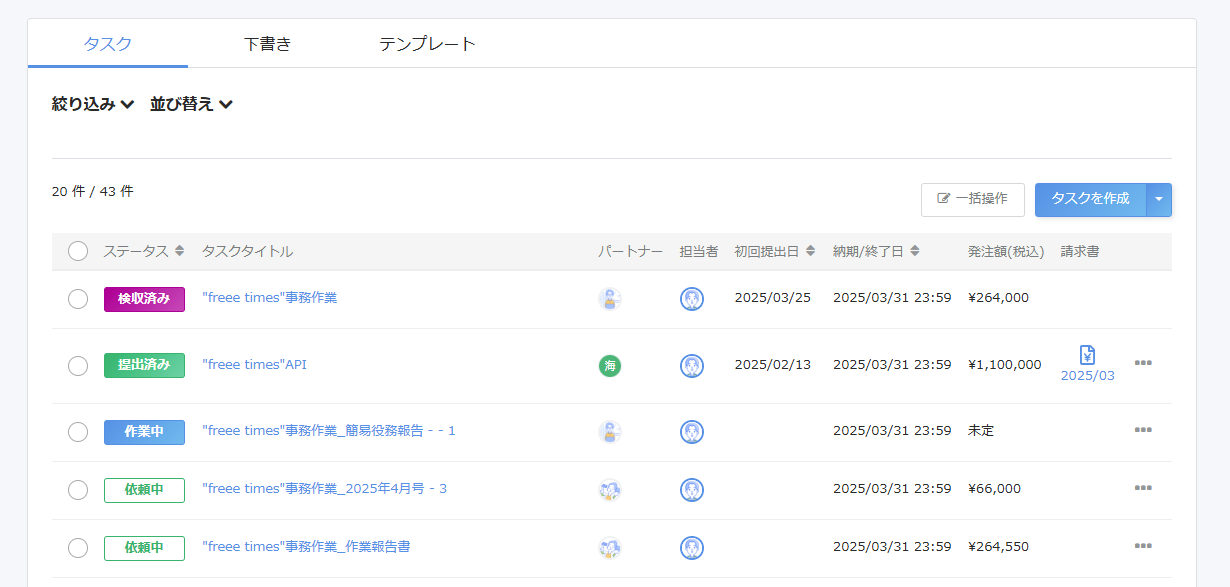Click the ¥1,100,000 amount cell
Screen dimensions: 1230x587
point(1004,364)
